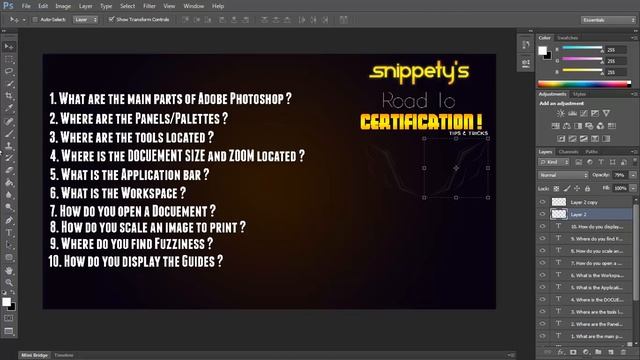The height and width of the screenshot is (360, 640).
Task: Open the Essentials workspace dropdown
Action: point(608,20)
